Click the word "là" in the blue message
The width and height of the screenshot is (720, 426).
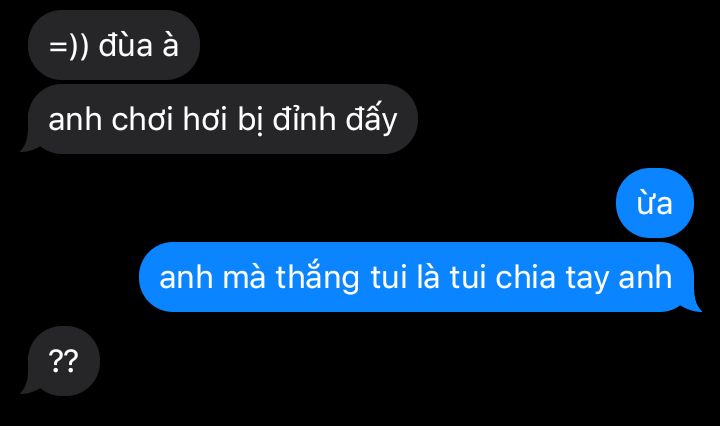428,277
